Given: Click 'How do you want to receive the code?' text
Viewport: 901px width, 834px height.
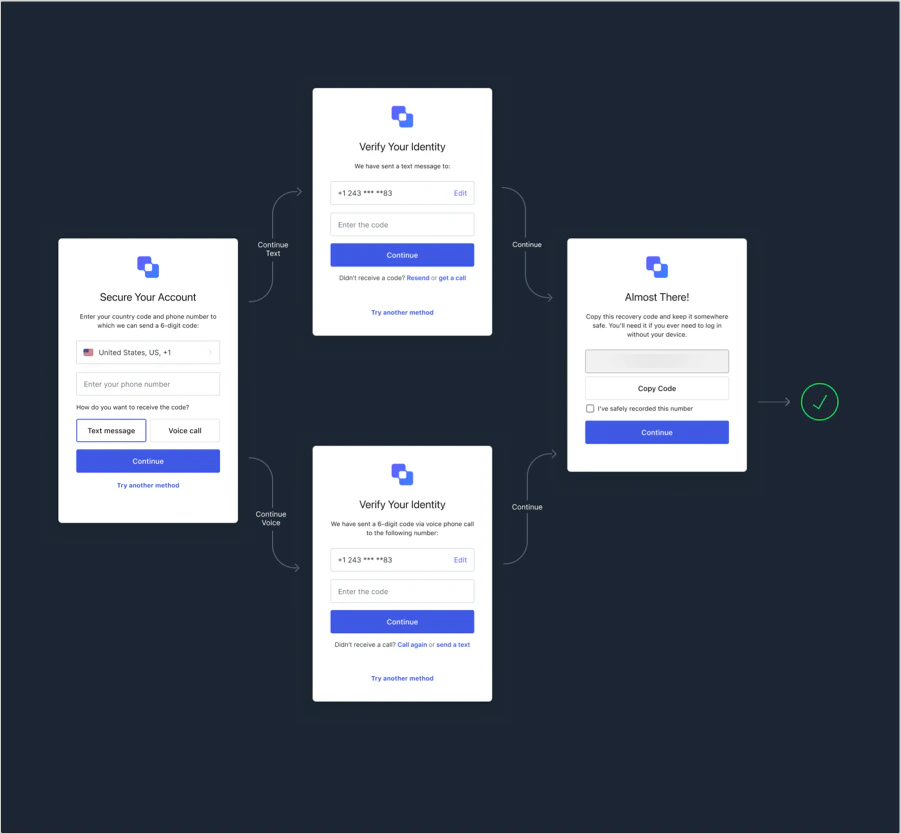Looking at the screenshot, I should pos(133,408).
